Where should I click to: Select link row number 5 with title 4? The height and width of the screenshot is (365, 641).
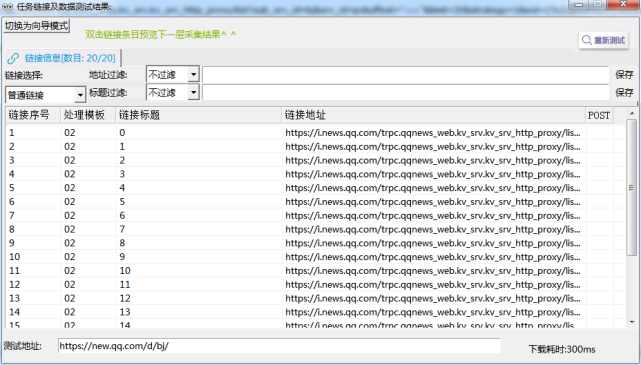[x=309, y=188]
